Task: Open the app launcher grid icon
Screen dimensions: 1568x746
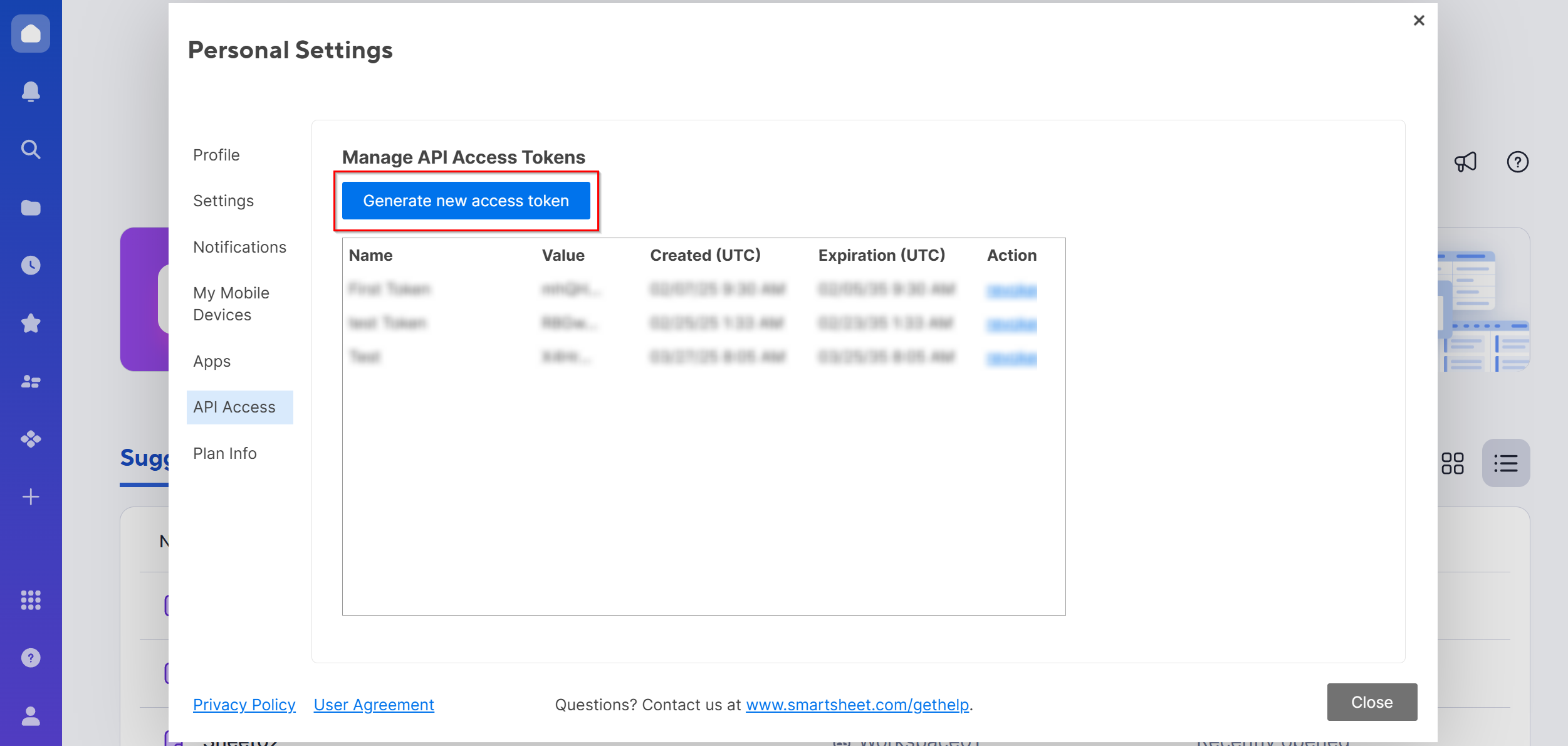Action: coord(30,601)
